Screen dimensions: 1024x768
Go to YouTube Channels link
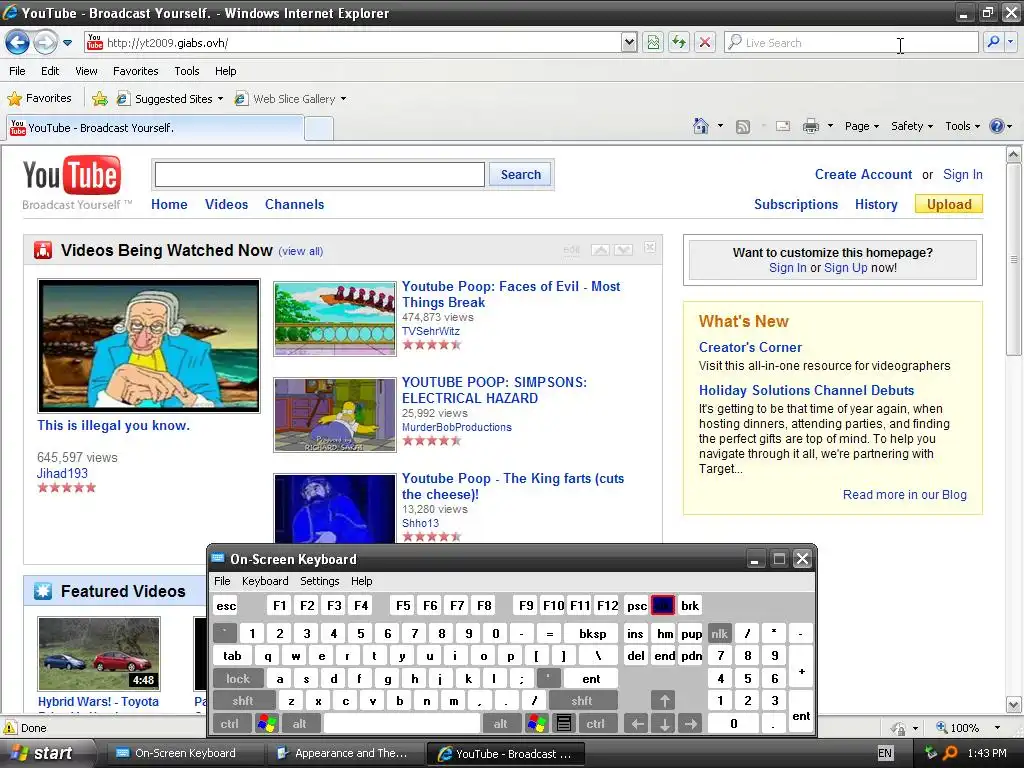[x=295, y=204]
